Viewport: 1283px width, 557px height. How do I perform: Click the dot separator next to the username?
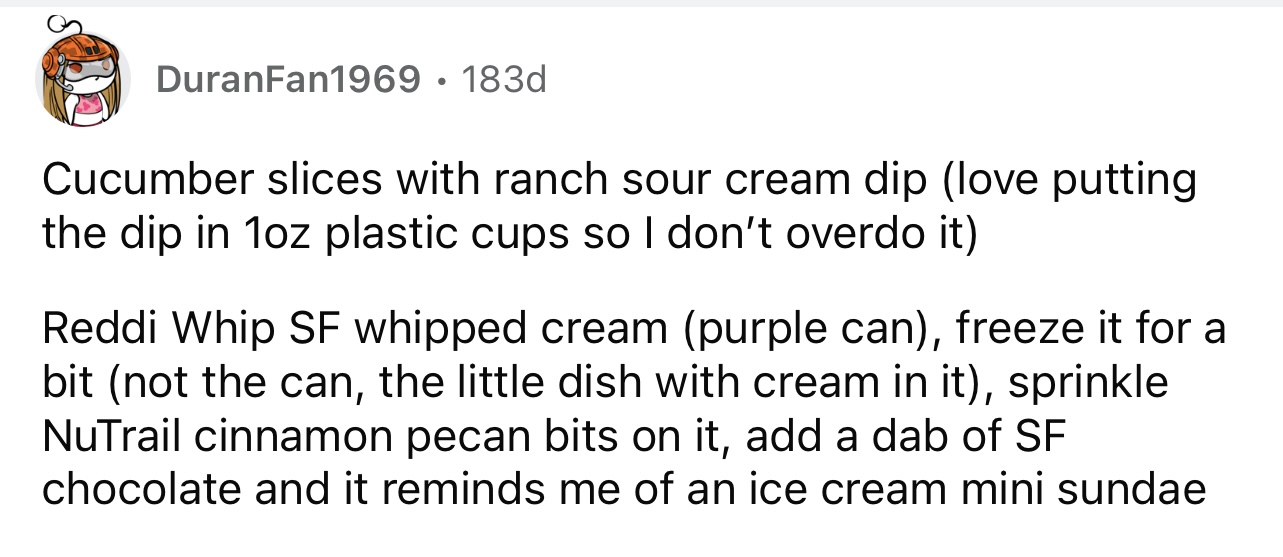pos(437,80)
